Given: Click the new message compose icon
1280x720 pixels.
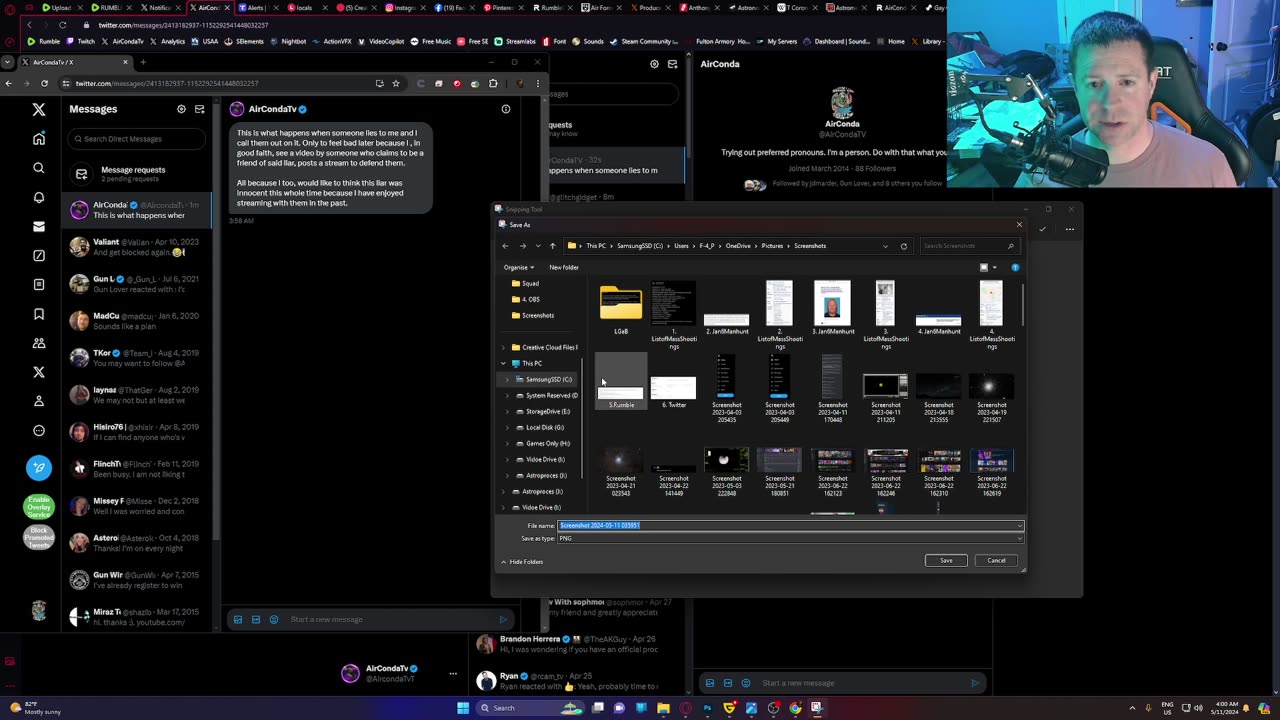Looking at the screenshot, I should (199, 109).
